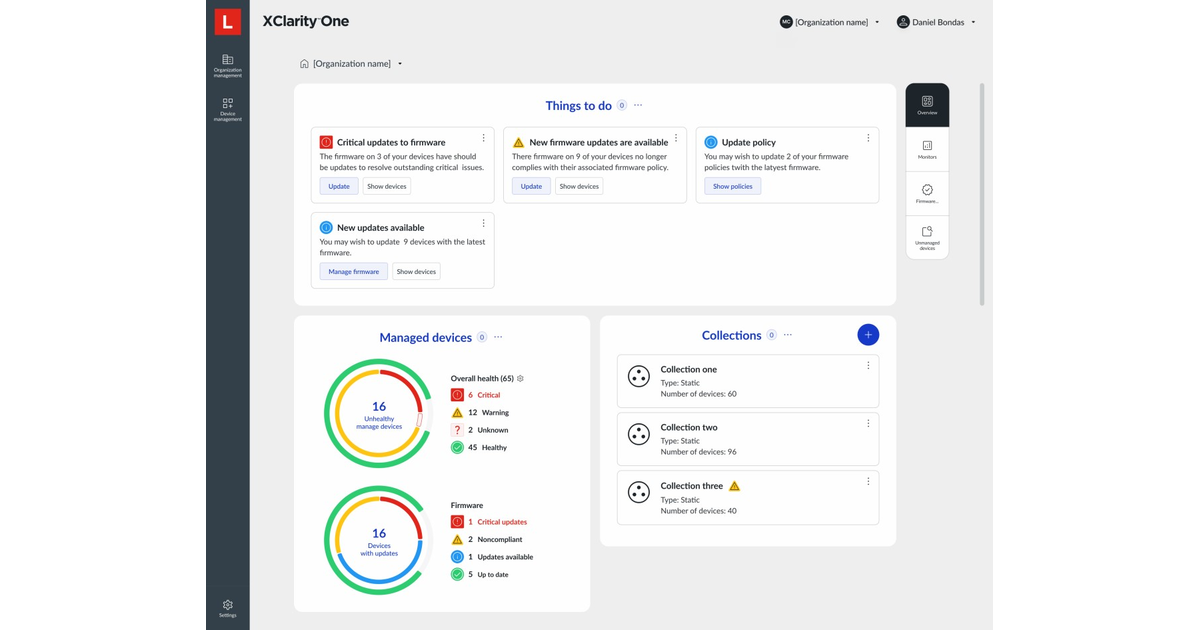Viewport: 1200px width, 630px height.
Task: Select the Monitors icon in right sidebar
Action: click(927, 148)
